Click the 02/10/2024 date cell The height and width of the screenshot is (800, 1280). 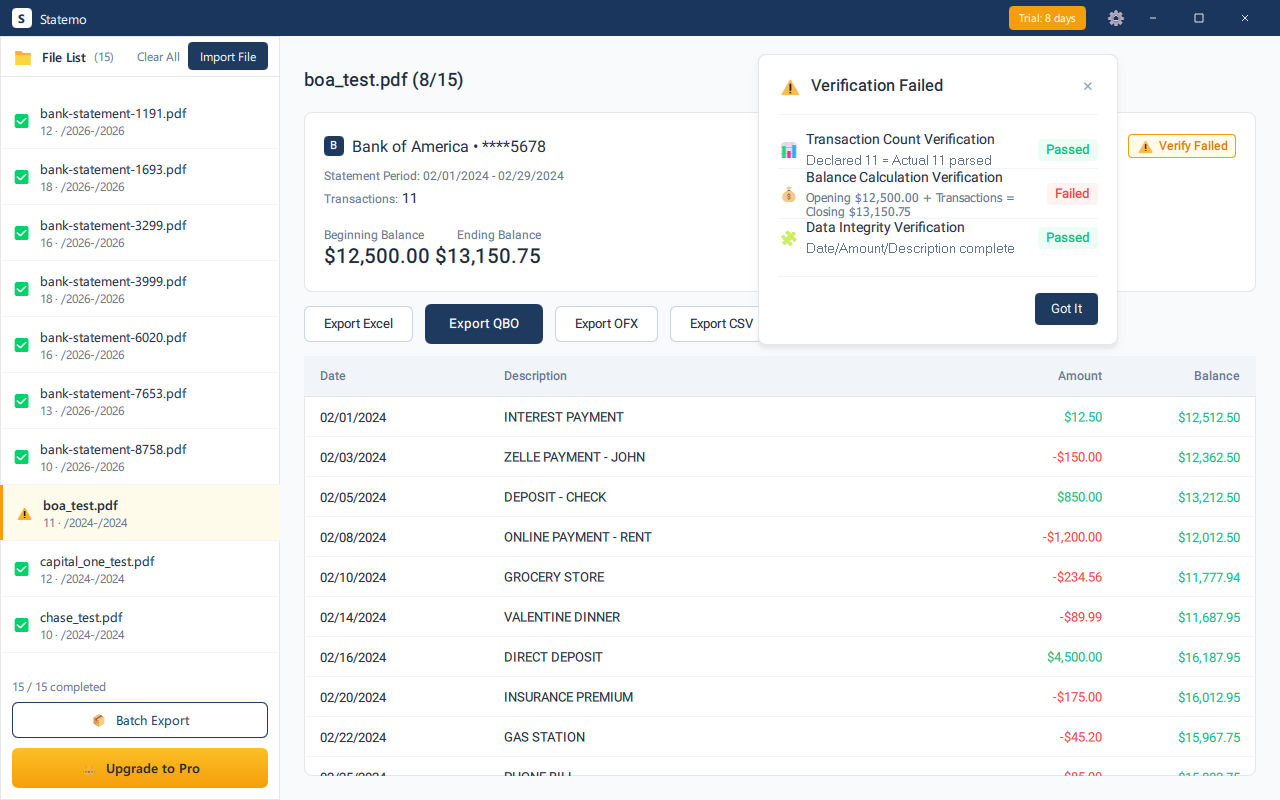coord(353,577)
